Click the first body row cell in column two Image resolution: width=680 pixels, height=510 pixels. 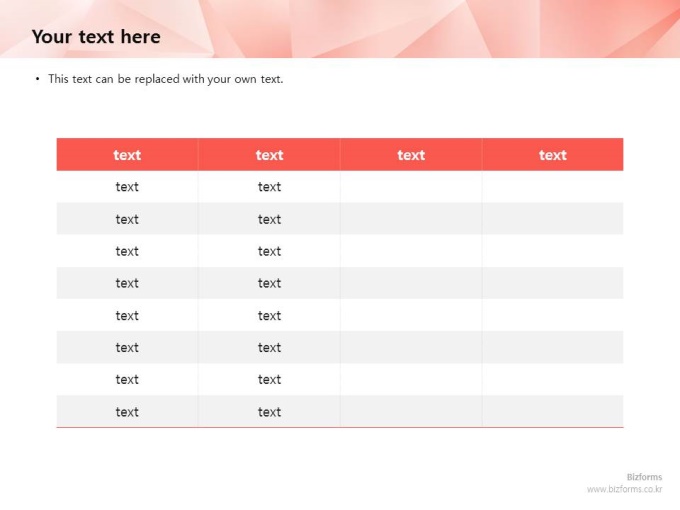click(x=269, y=187)
